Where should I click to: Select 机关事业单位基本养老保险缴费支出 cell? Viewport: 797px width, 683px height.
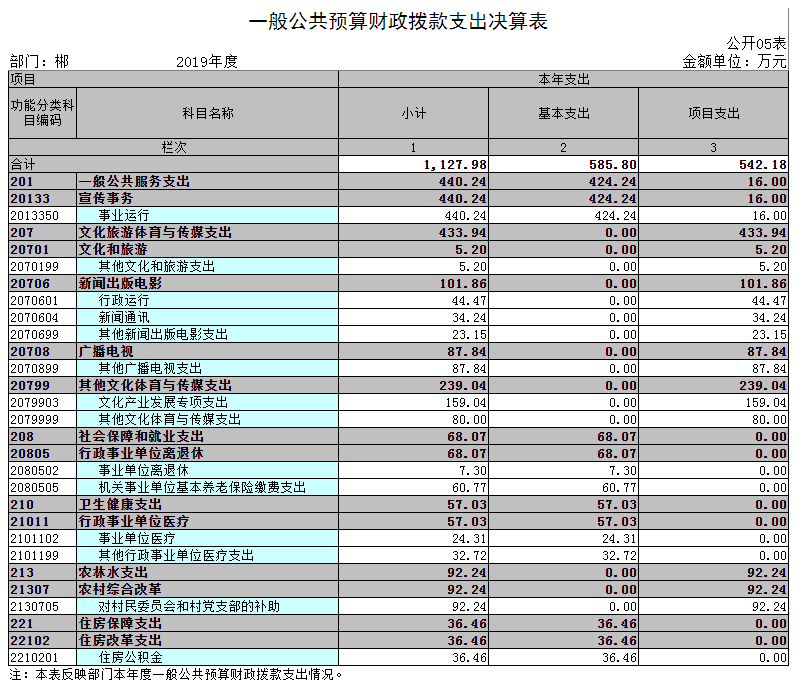tap(207, 487)
